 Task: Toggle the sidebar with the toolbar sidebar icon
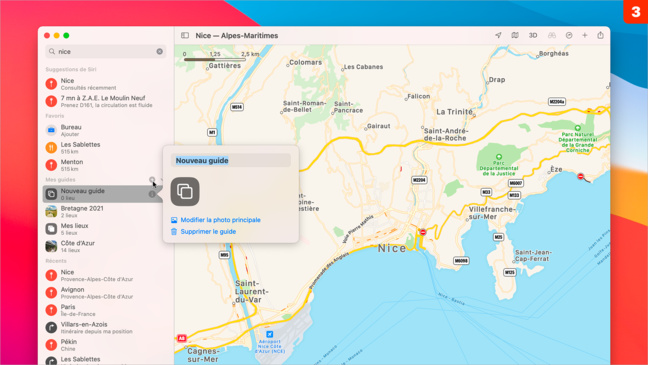(x=185, y=36)
